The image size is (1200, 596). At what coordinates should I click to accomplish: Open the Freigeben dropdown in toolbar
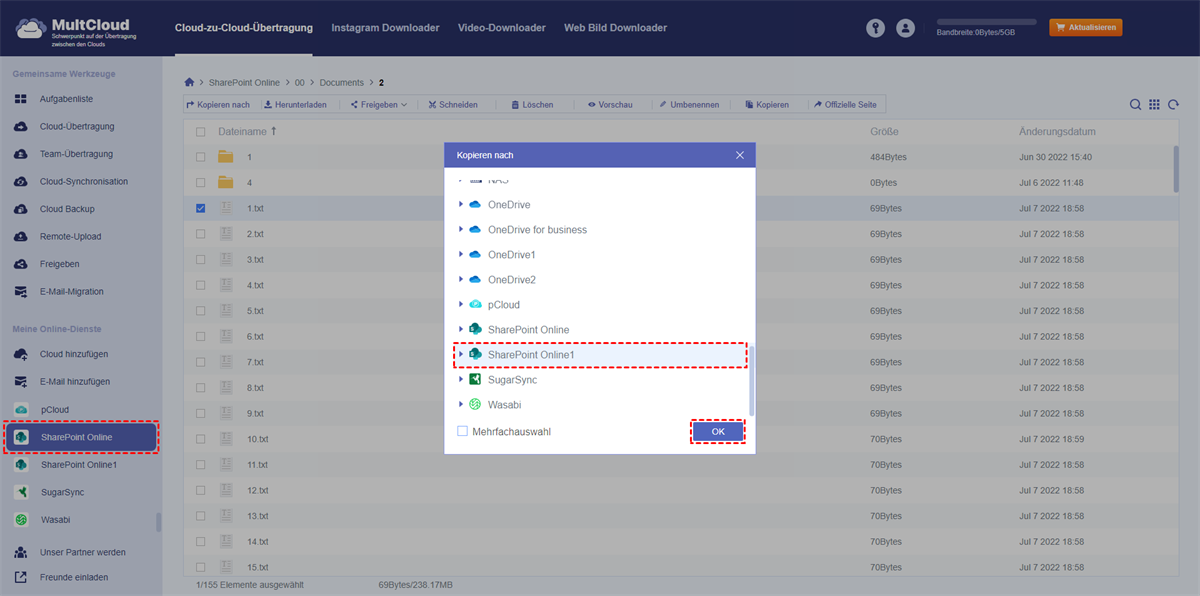[378, 105]
